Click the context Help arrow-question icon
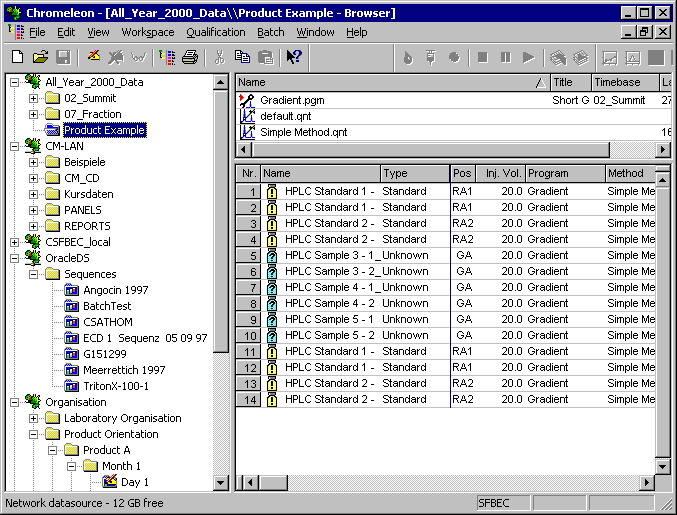This screenshot has width=677, height=515. pos(294,57)
